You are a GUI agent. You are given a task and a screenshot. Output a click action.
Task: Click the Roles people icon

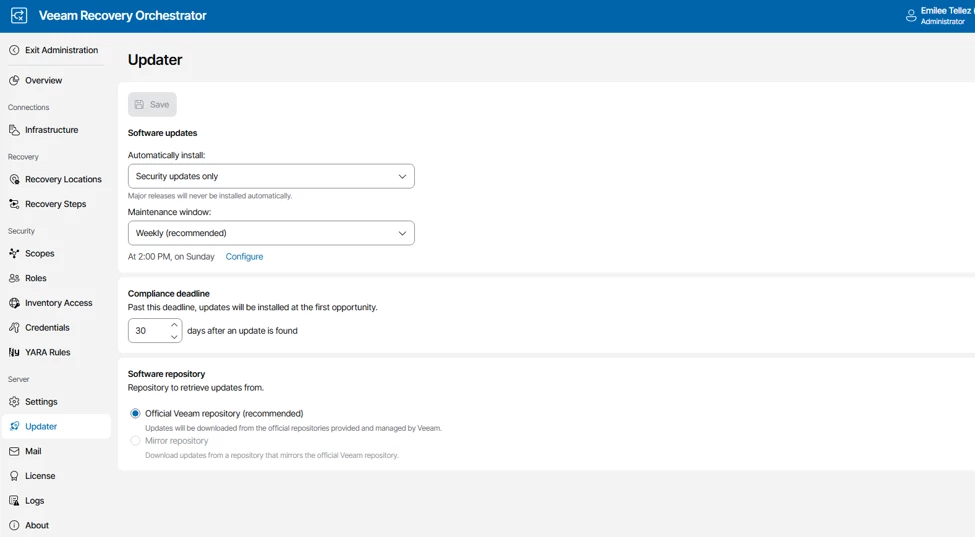point(14,278)
